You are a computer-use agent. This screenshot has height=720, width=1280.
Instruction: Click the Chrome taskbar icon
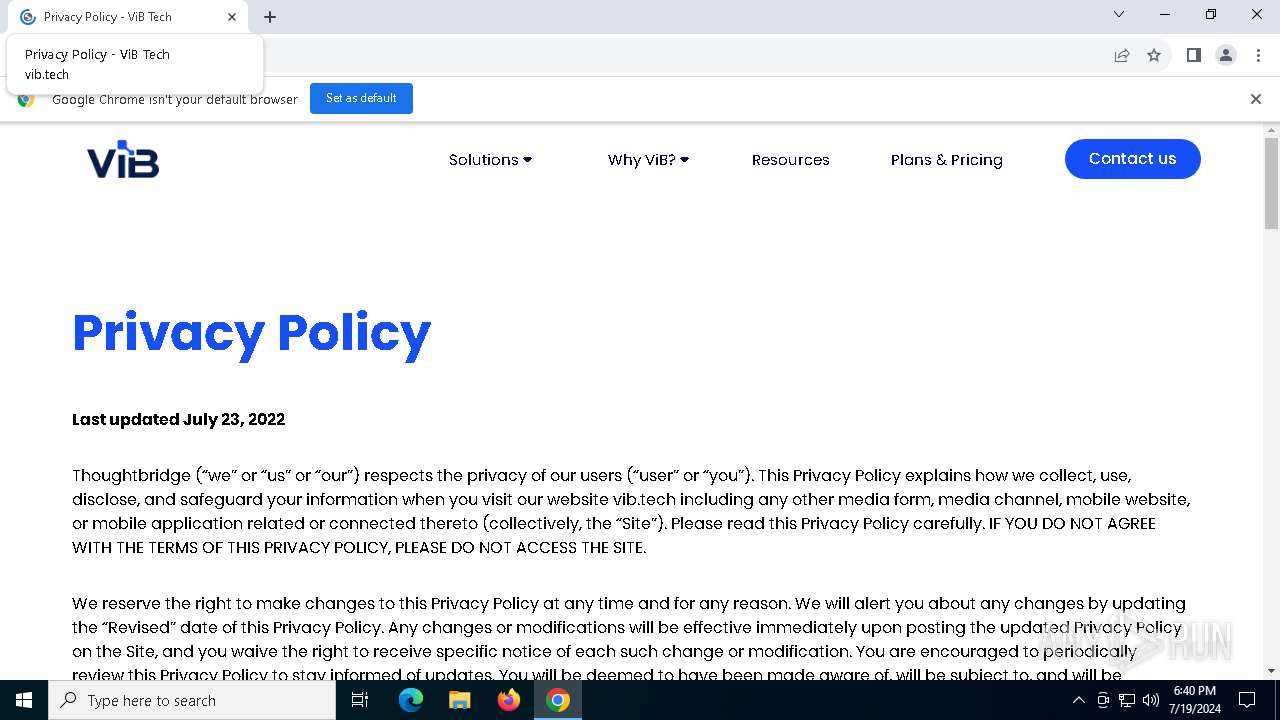558,700
